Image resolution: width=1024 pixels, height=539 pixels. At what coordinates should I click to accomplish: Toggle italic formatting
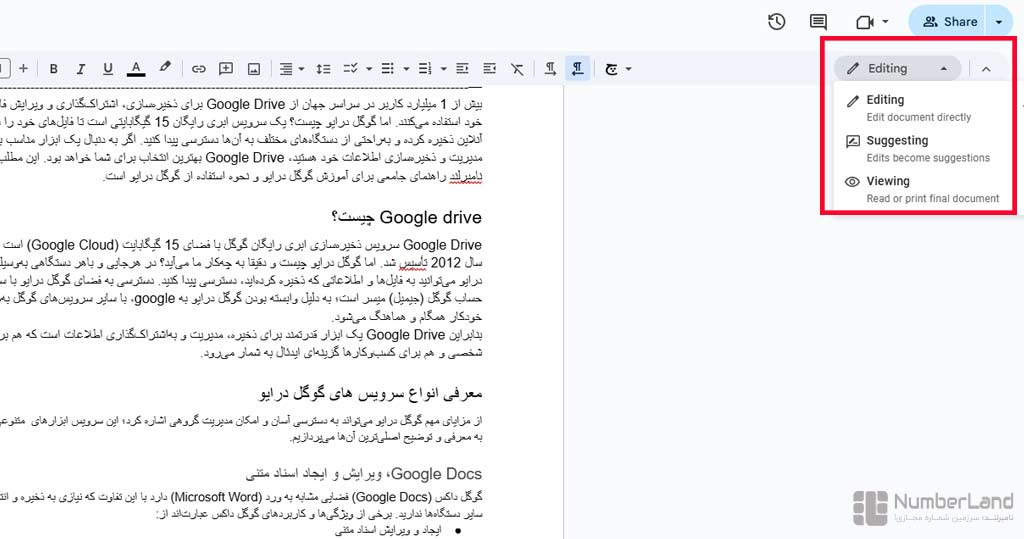(81, 69)
